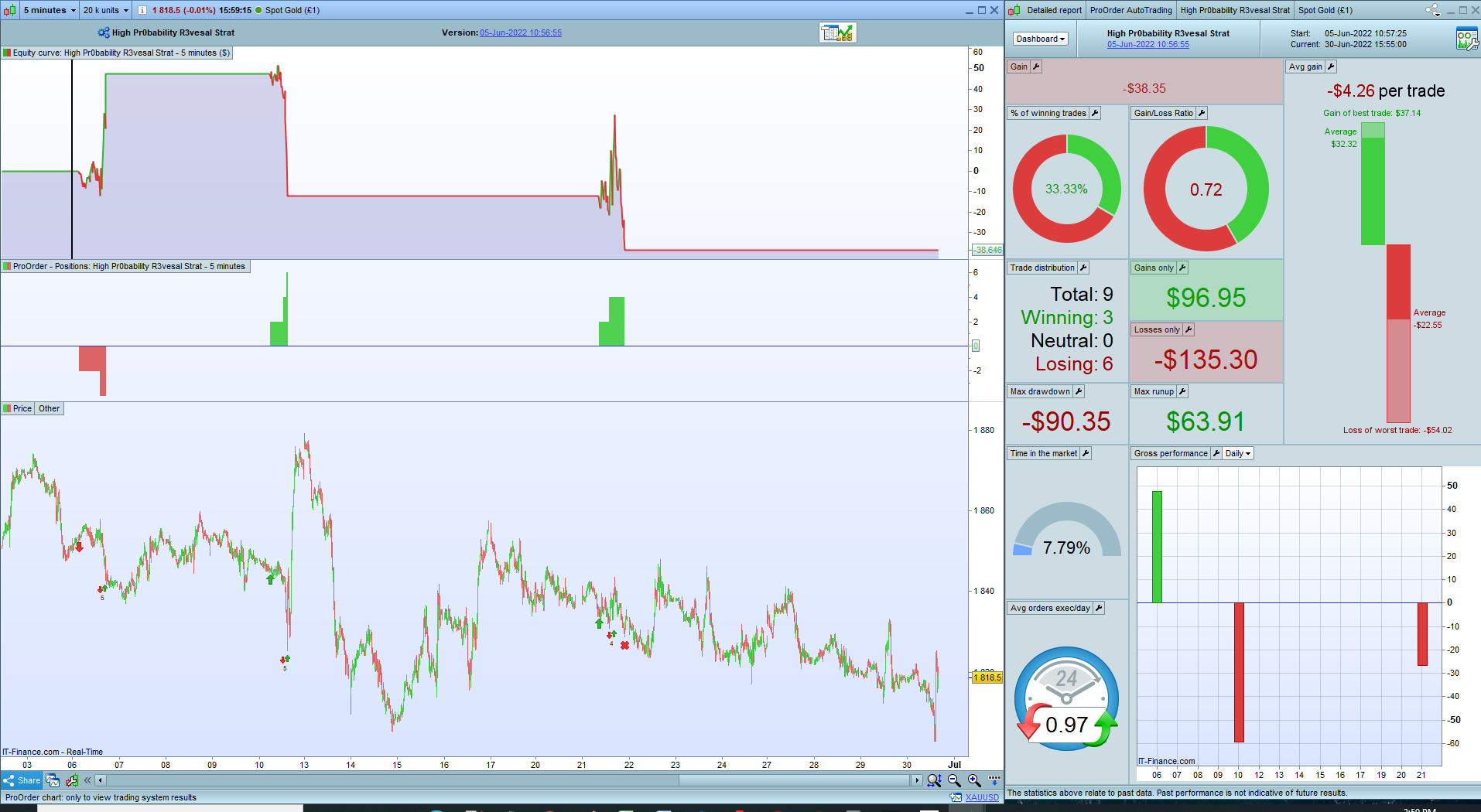1481x812 pixels.
Task: Click the Avg orders exec/day wrench icon
Action: (1099, 608)
